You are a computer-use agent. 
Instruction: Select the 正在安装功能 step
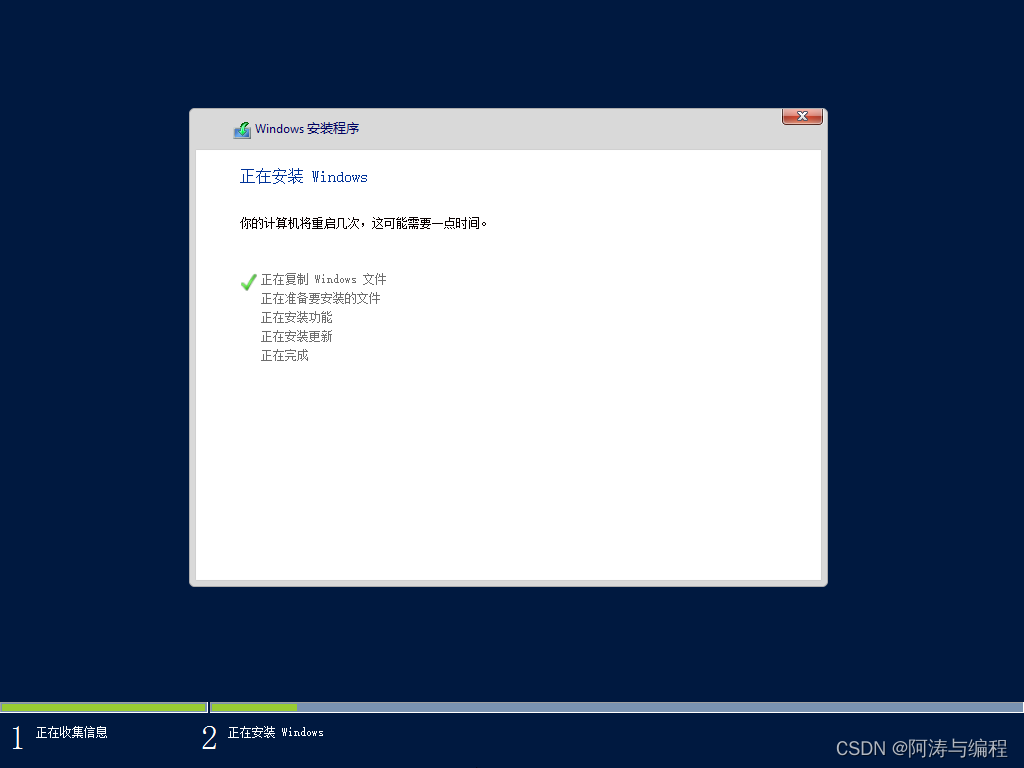coord(296,317)
